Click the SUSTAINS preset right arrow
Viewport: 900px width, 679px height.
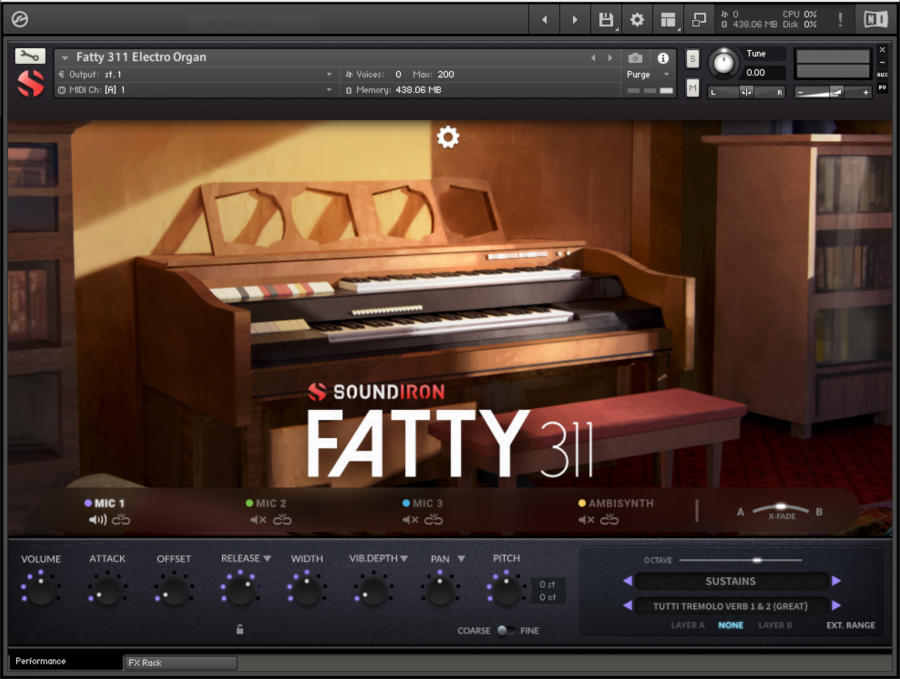pyautogui.click(x=837, y=581)
